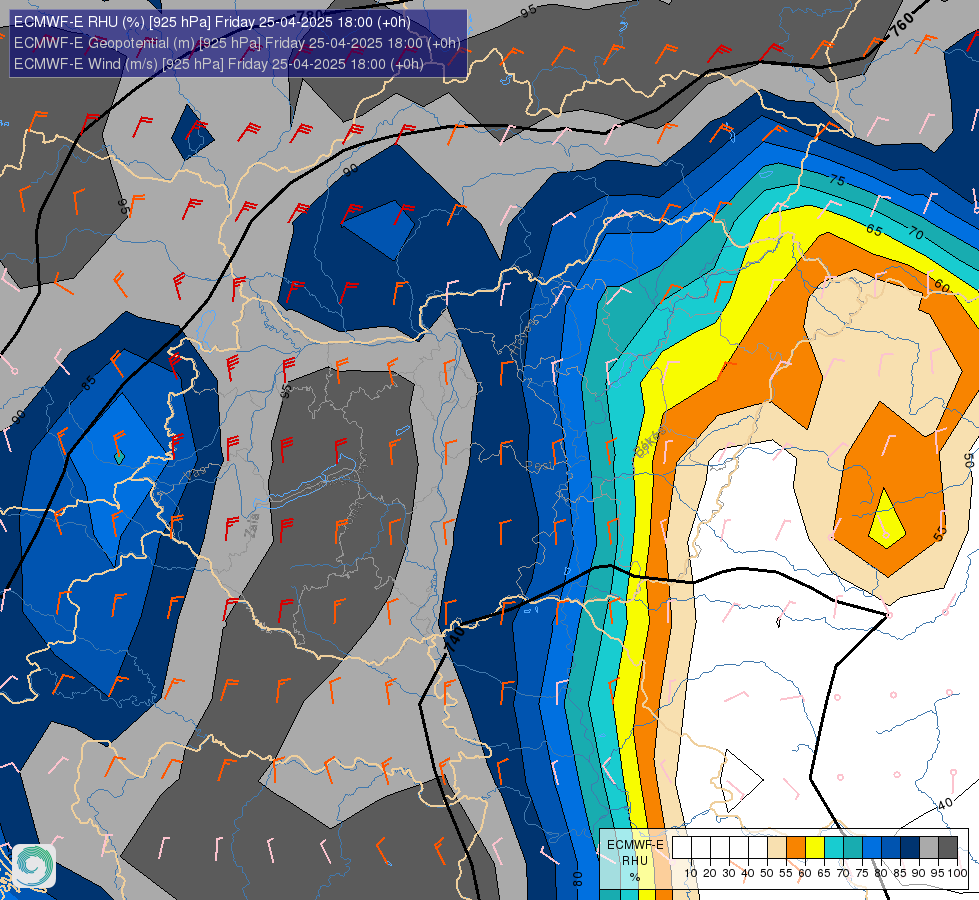Pick the teal 70–75 legend swatch
This screenshot has height=900, width=979.
(x=853, y=848)
